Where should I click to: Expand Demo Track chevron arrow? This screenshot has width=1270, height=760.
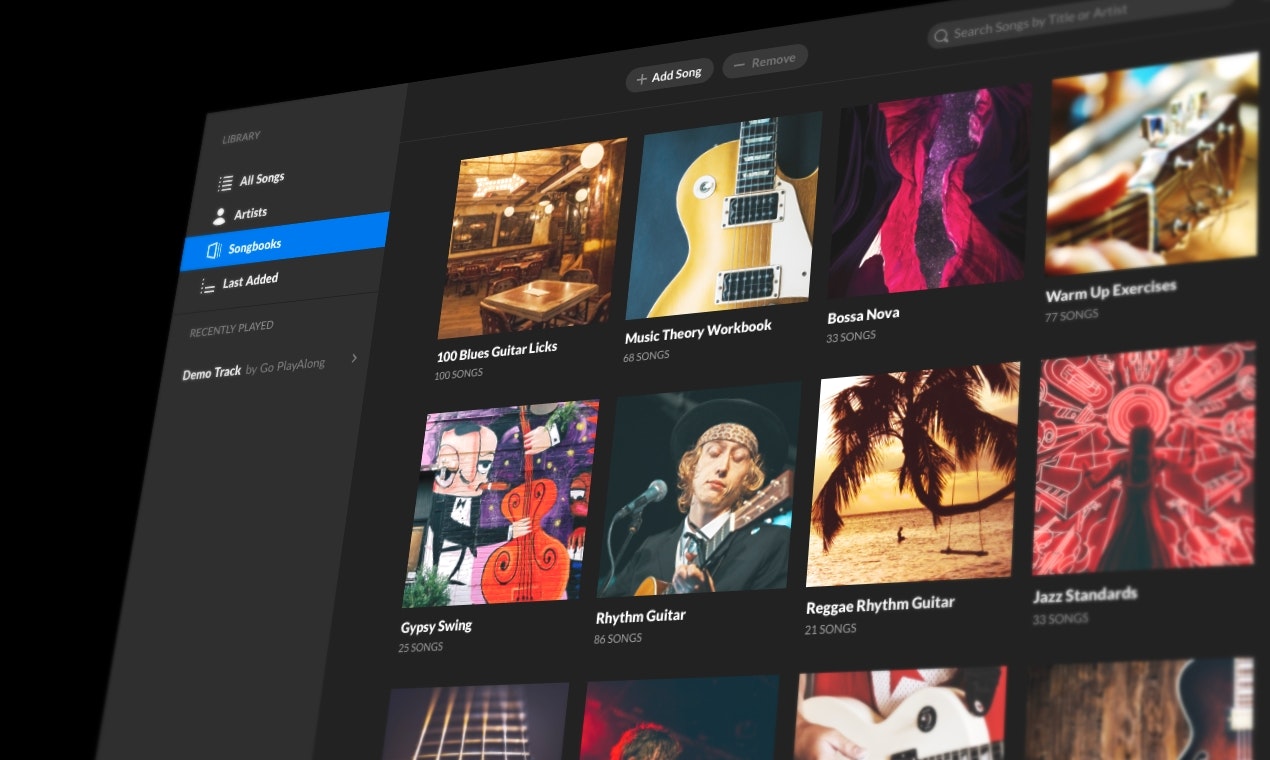(354, 358)
